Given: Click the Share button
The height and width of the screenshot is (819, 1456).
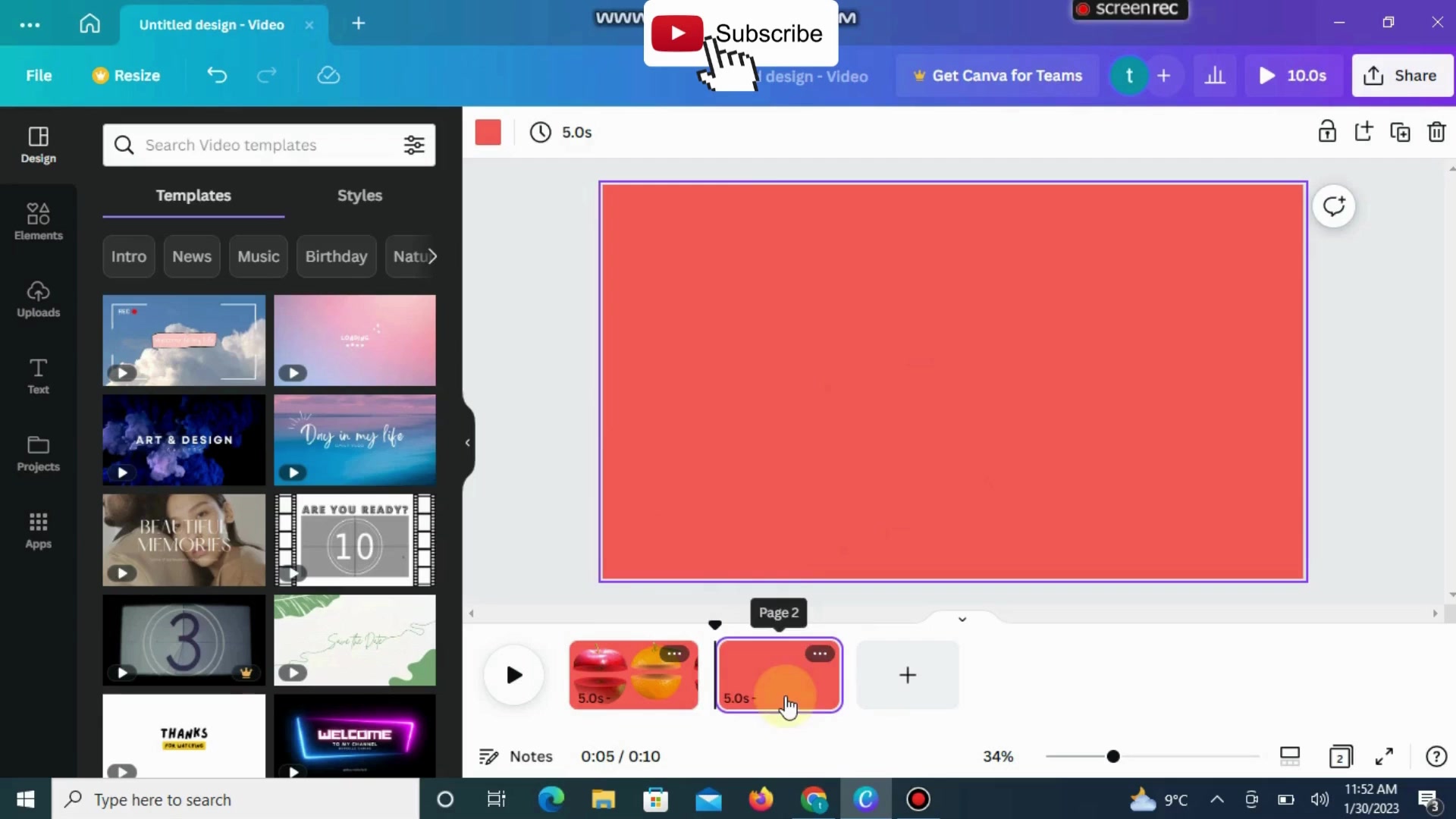Looking at the screenshot, I should (1401, 75).
